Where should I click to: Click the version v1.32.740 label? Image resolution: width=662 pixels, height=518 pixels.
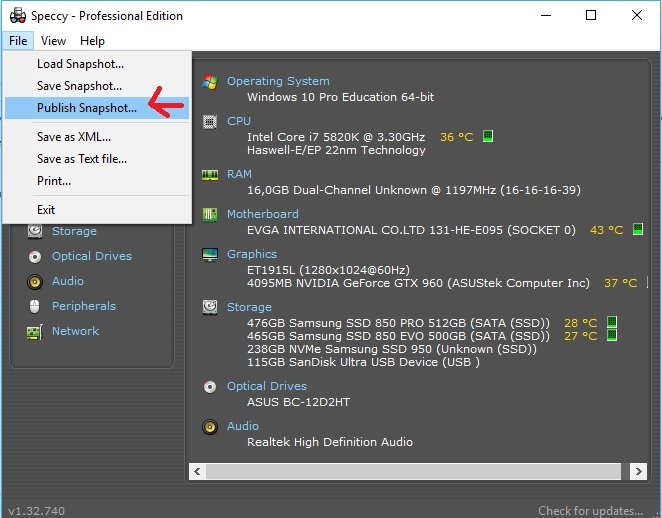pos(36,511)
